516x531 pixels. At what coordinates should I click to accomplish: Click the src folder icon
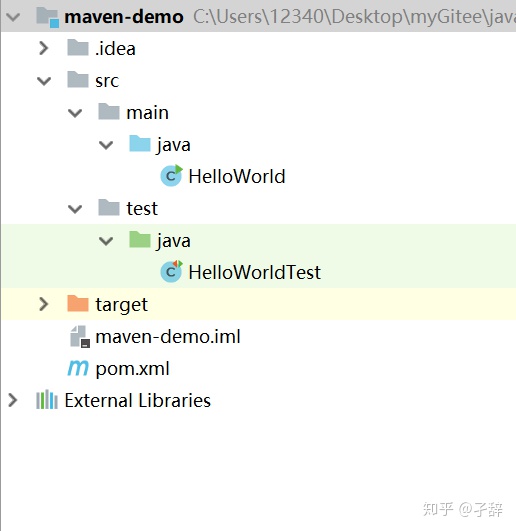78,80
